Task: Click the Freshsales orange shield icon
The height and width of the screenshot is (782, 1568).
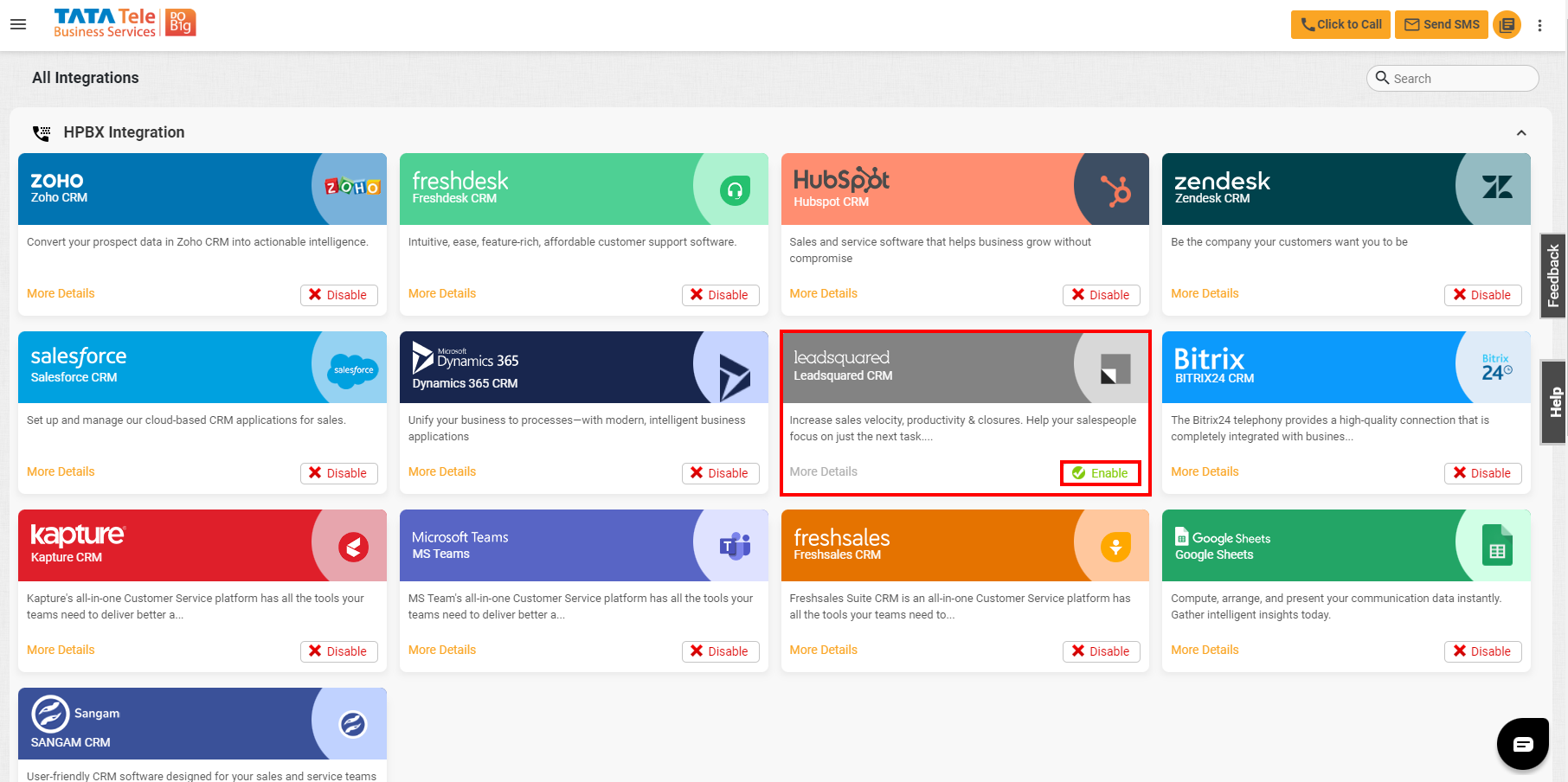Action: [x=1115, y=547]
